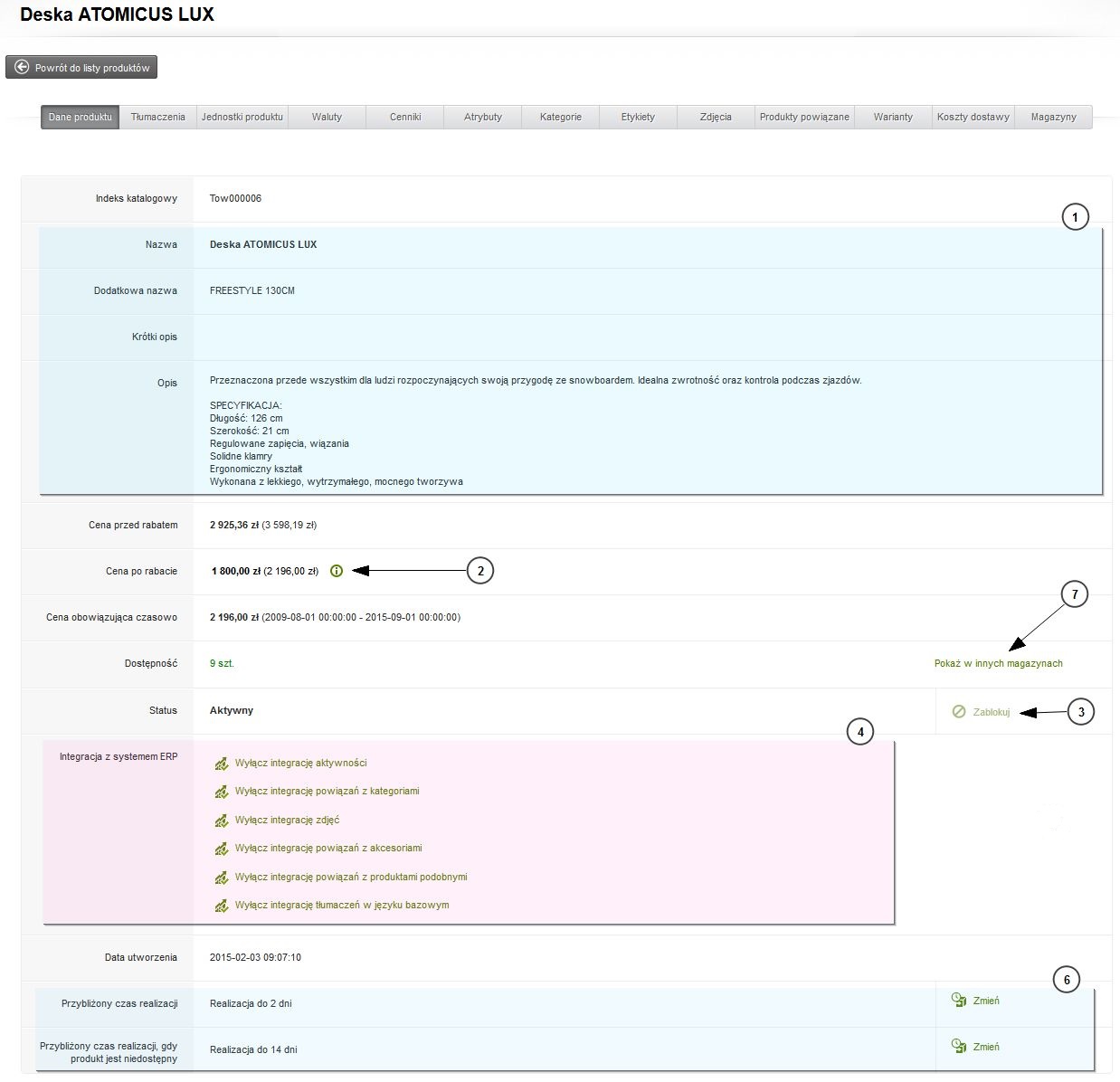This screenshot has height=1082, width=1120.
Task: Click the back arrow icon beside Powrót
Action: coord(22,67)
